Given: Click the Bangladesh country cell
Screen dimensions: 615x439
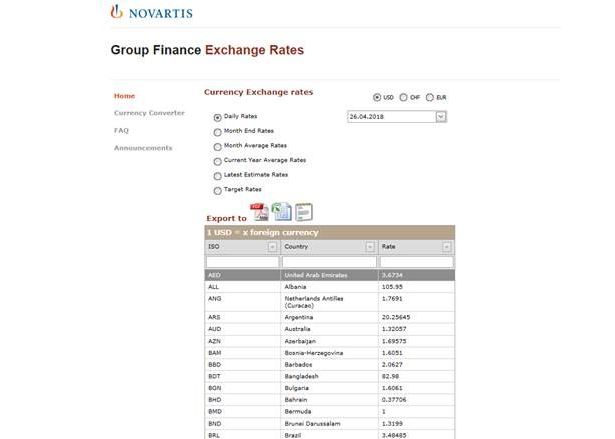Looking at the screenshot, I should click(x=329, y=376).
